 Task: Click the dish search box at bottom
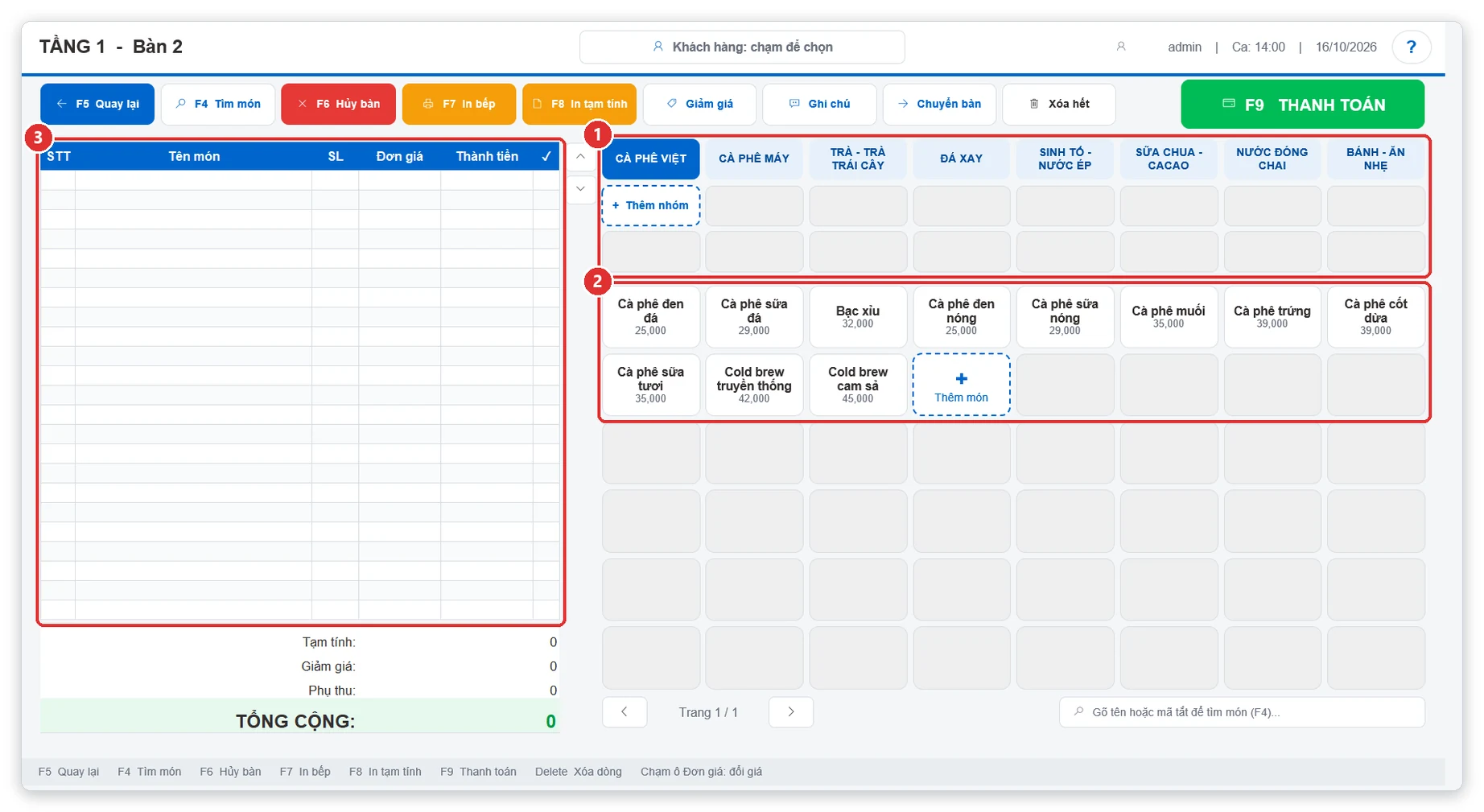(1242, 711)
